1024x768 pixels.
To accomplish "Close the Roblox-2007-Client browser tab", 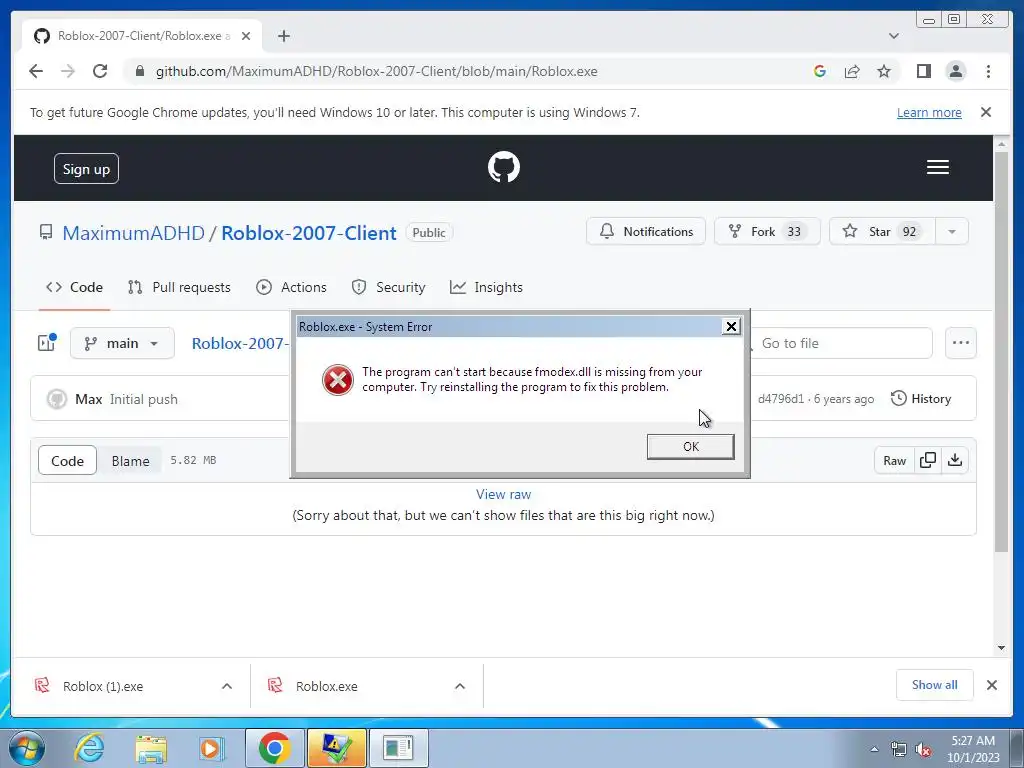I will [246, 36].
